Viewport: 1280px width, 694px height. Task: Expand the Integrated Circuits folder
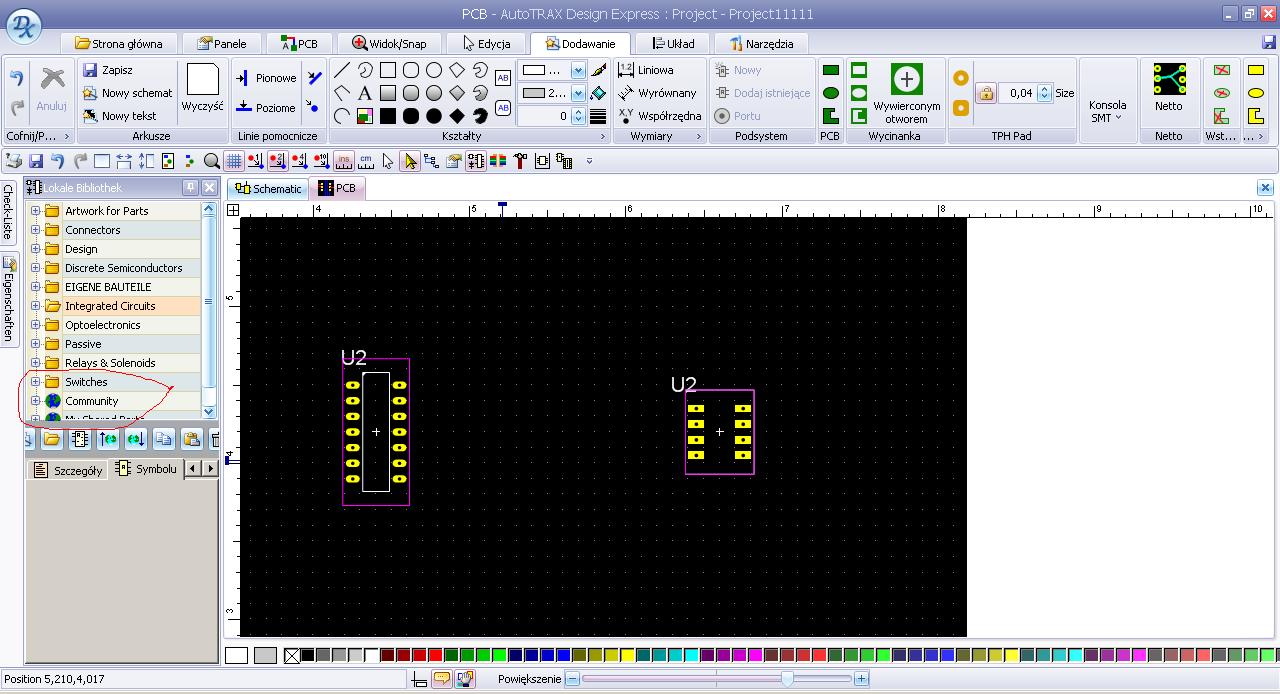pyautogui.click(x=35, y=306)
